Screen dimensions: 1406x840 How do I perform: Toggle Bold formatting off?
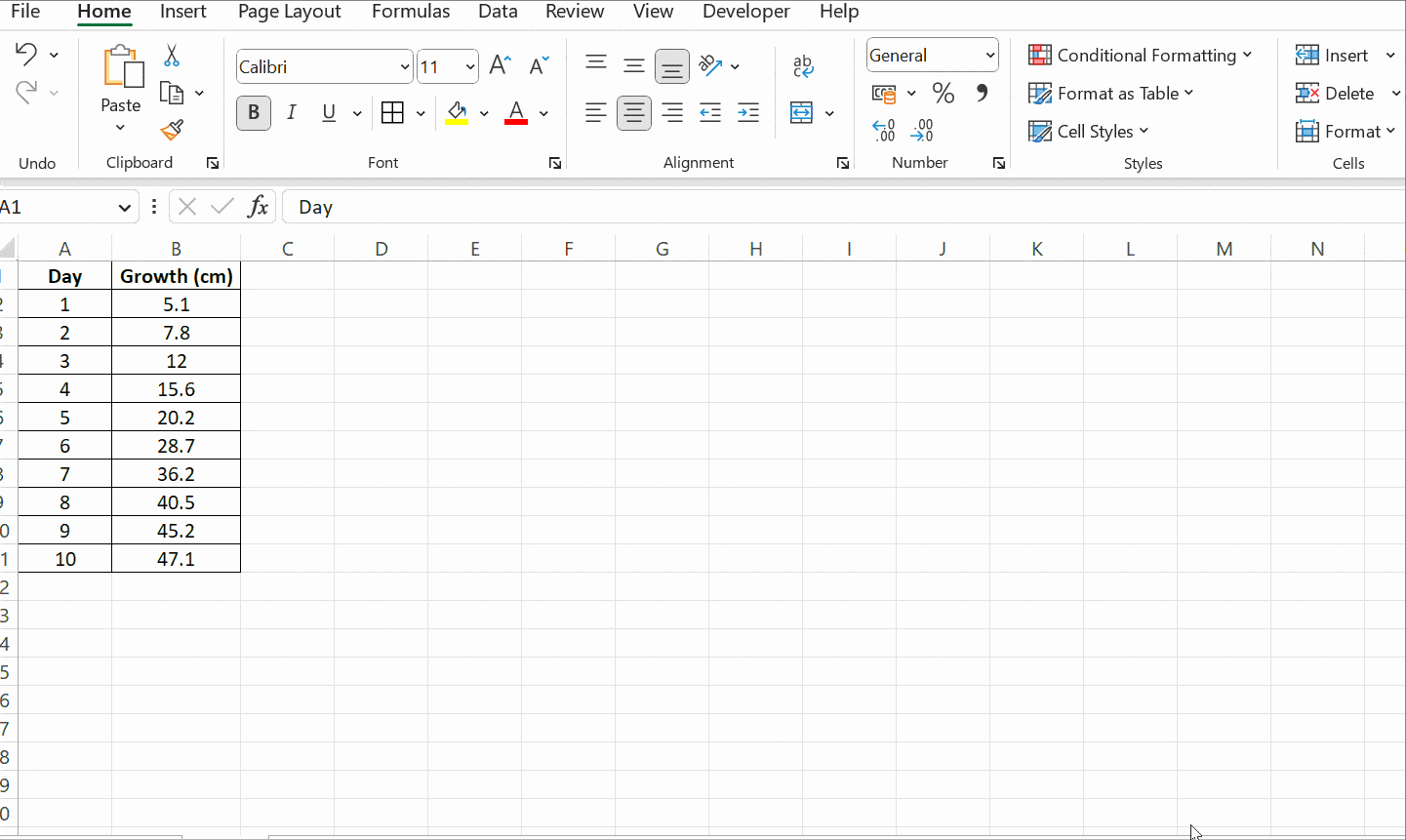tap(254, 113)
